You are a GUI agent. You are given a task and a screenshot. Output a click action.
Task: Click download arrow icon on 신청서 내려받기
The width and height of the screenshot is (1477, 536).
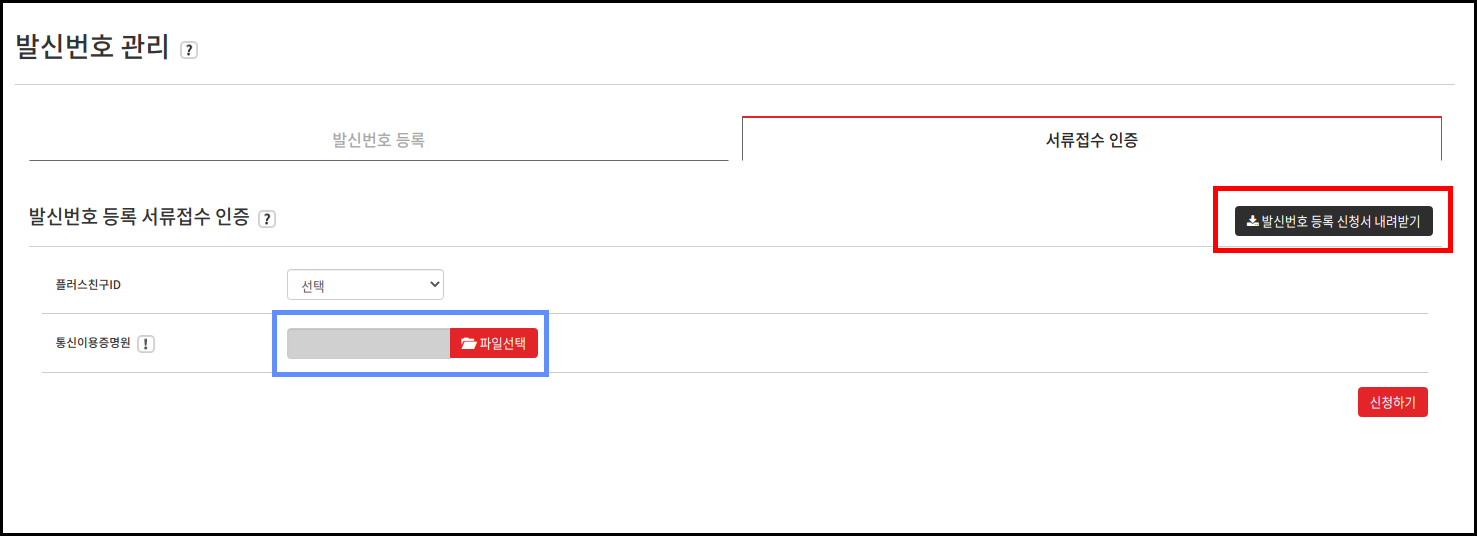click(x=1252, y=221)
